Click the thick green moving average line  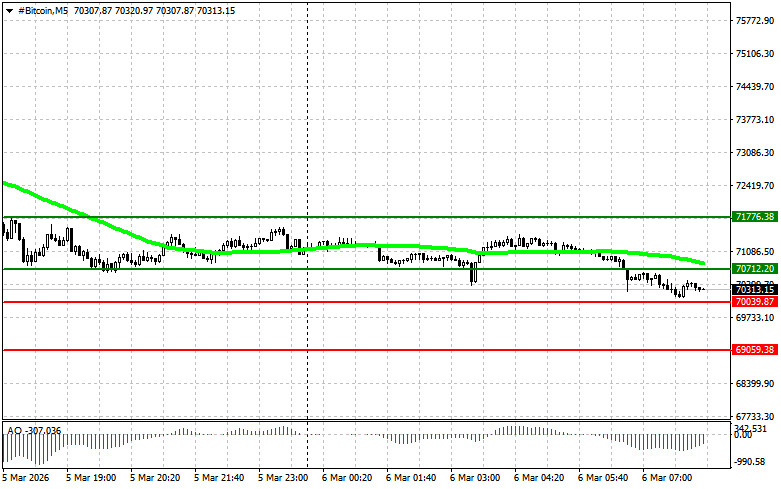pos(400,245)
